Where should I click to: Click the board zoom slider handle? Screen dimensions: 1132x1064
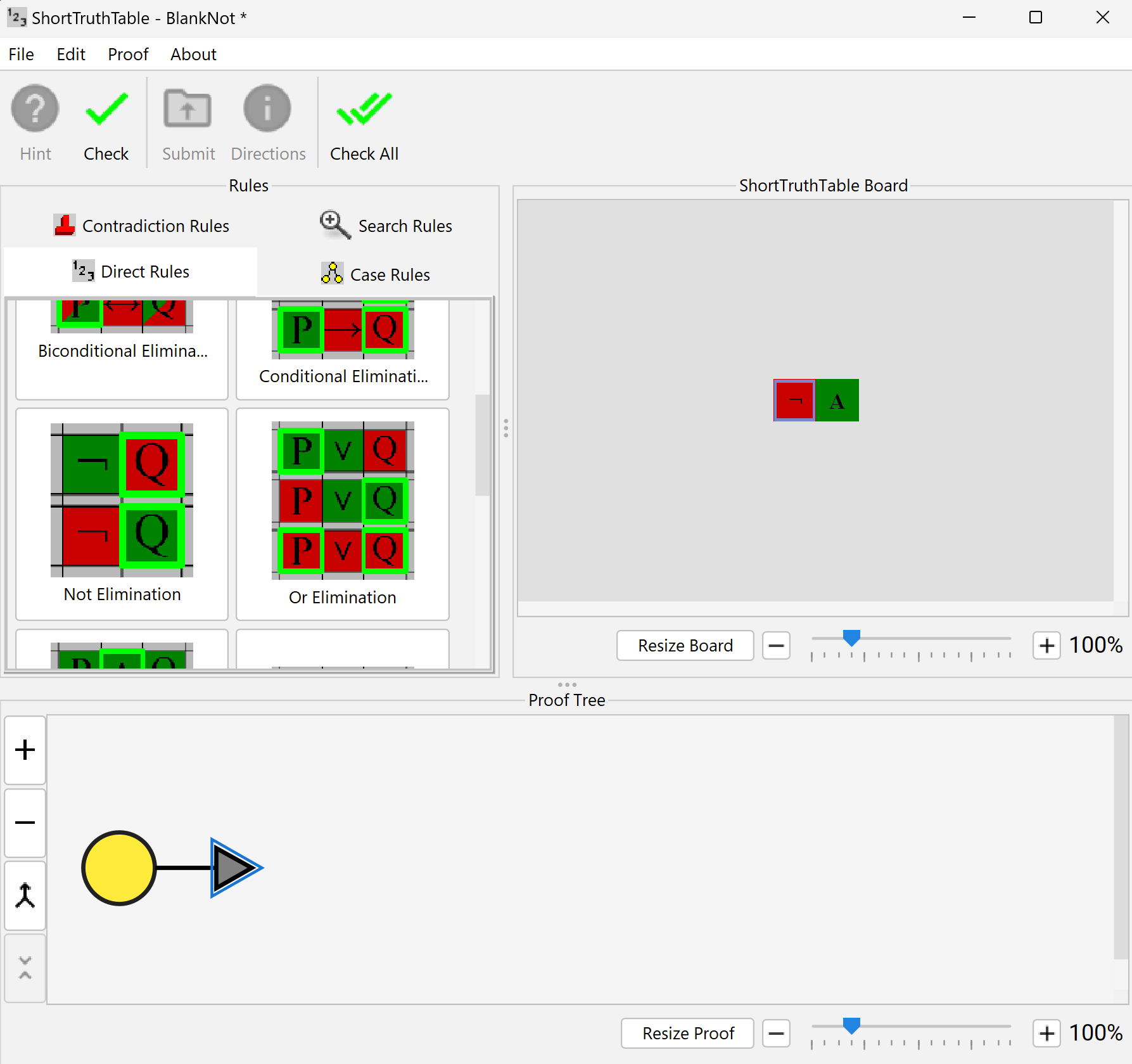click(x=852, y=639)
